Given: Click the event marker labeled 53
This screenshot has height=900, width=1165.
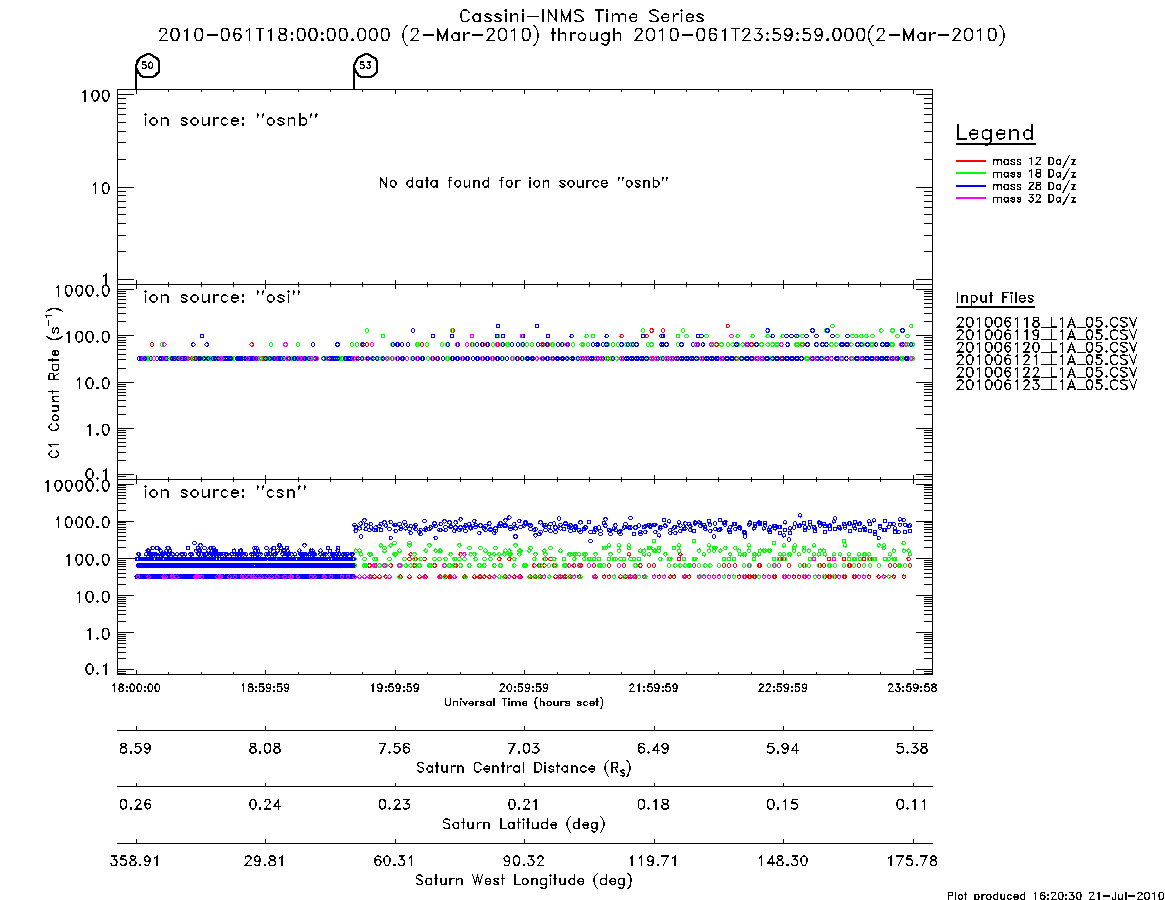Looking at the screenshot, I should pos(366,65).
